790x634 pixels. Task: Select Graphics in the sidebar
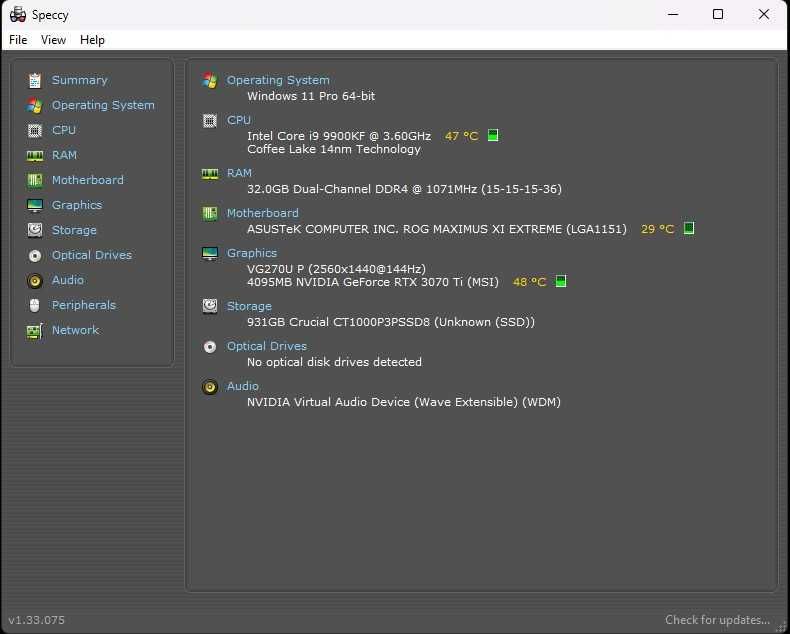(77, 205)
